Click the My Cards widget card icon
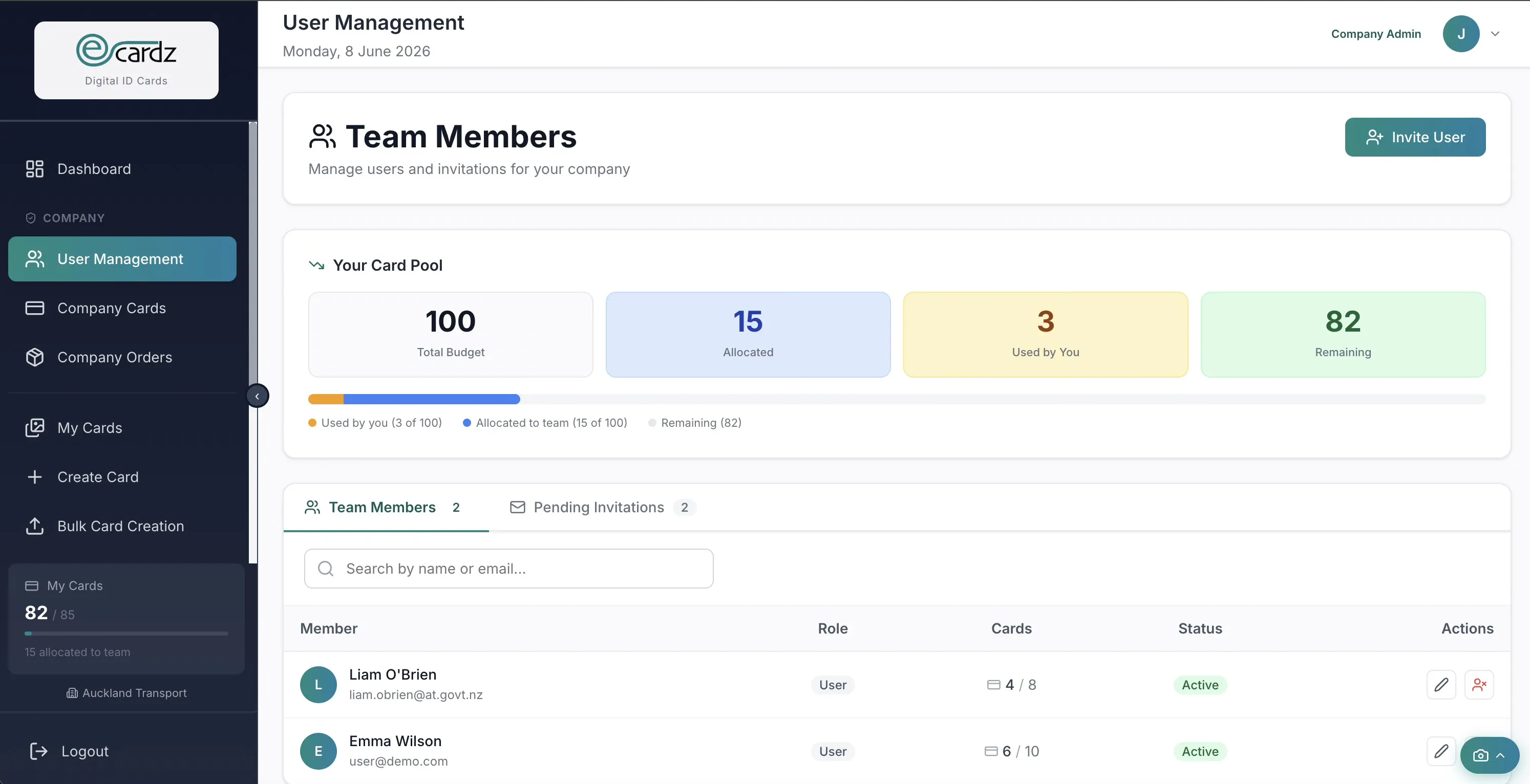 click(31, 586)
